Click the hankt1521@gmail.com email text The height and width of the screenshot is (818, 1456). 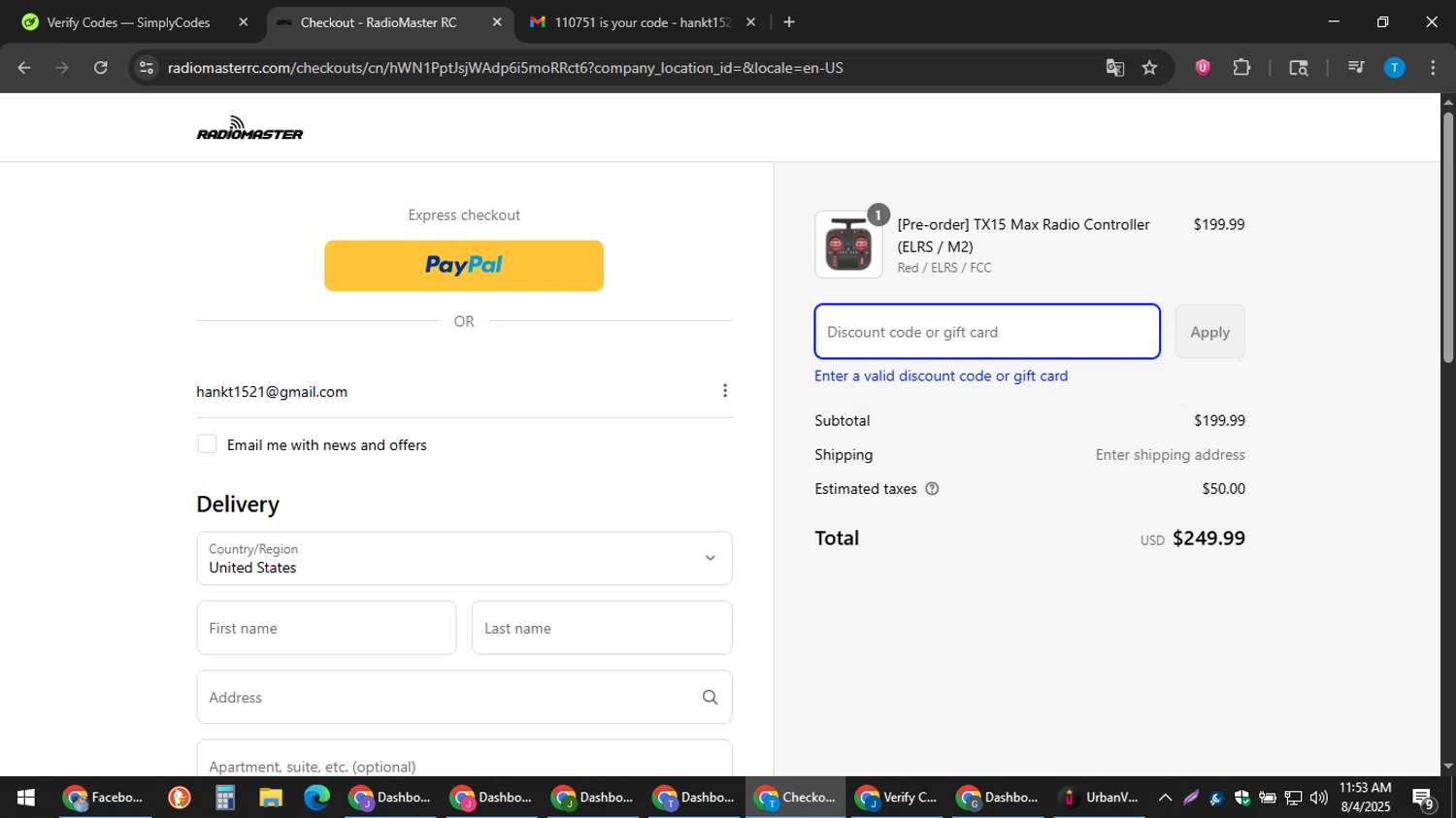(272, 392)
